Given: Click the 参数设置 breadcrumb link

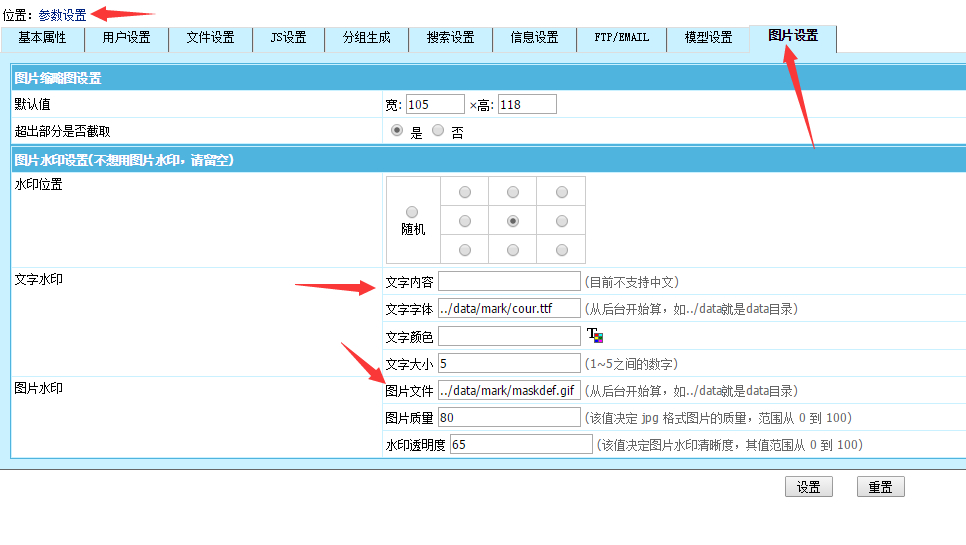Looking at the screenshot, I should point(62,15).
